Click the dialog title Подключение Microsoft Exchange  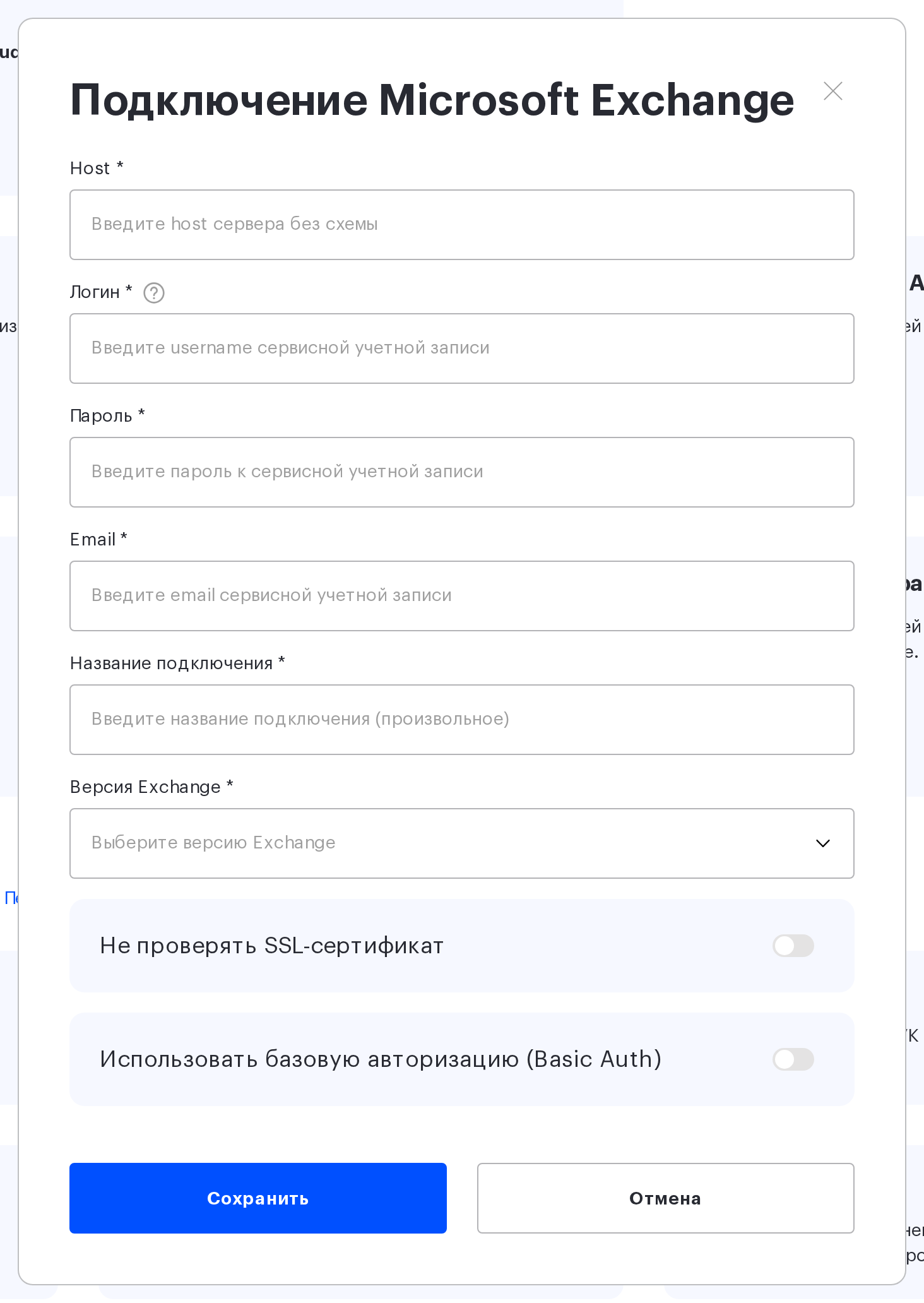[432, 100]
